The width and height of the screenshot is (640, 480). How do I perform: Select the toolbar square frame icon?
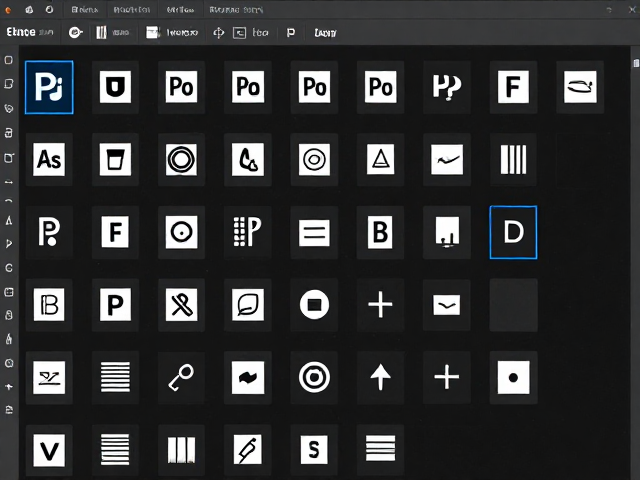pos(239,33)
